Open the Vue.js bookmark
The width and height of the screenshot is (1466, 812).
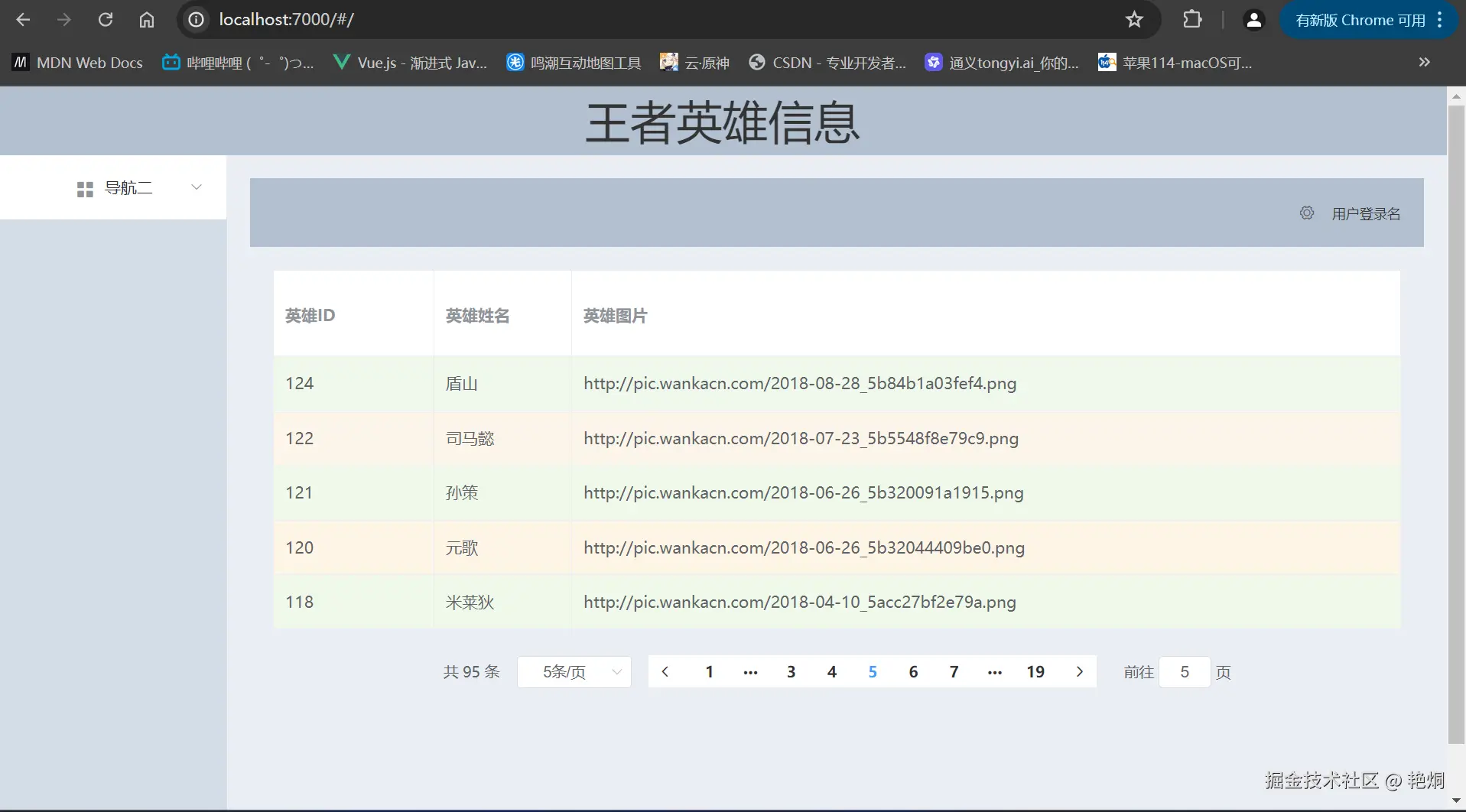[x=410, y=62]
